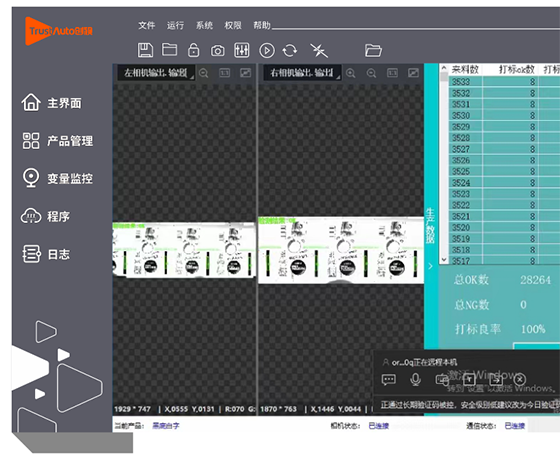This screenshot has height=460, width=560.
Task: Click the table scrollbar up arrow
Action: (x=444, y=68)
